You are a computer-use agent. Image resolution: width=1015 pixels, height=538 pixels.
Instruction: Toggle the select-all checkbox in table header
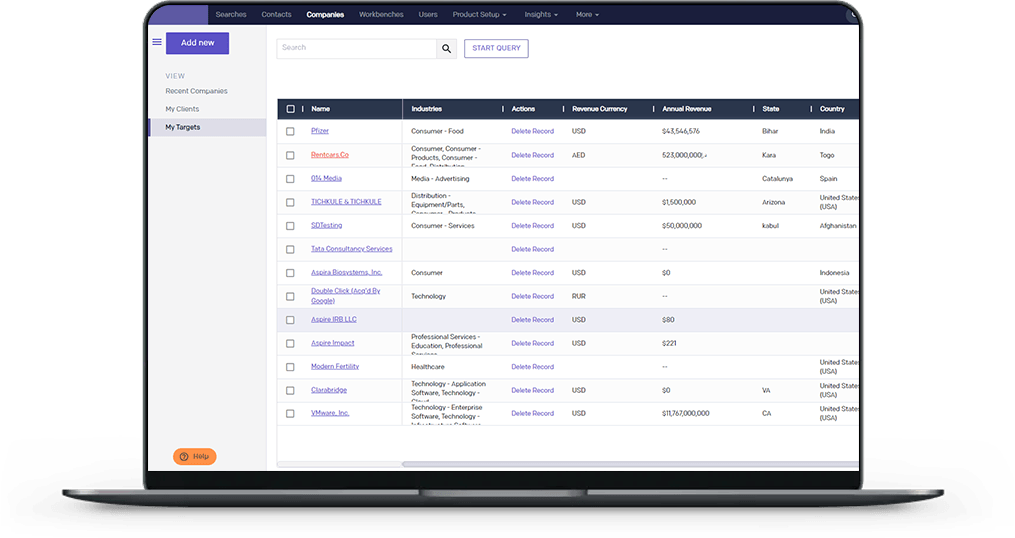pyautogui.click(x=291, y=109)
